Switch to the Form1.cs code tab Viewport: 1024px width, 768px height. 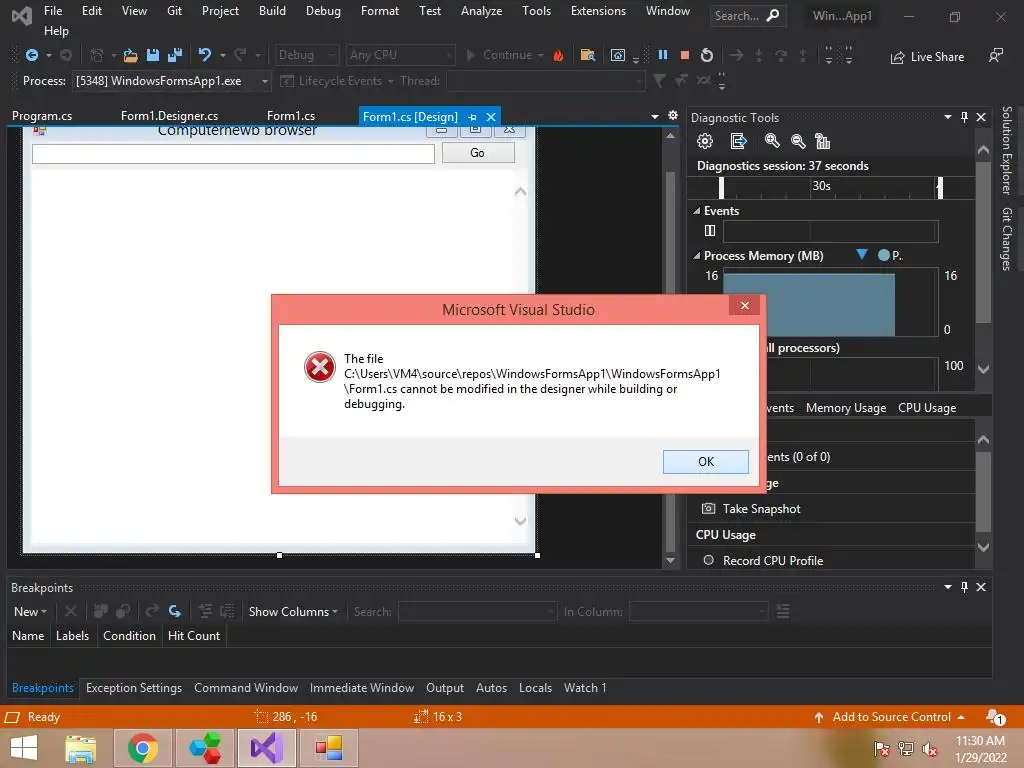(291, 116)
